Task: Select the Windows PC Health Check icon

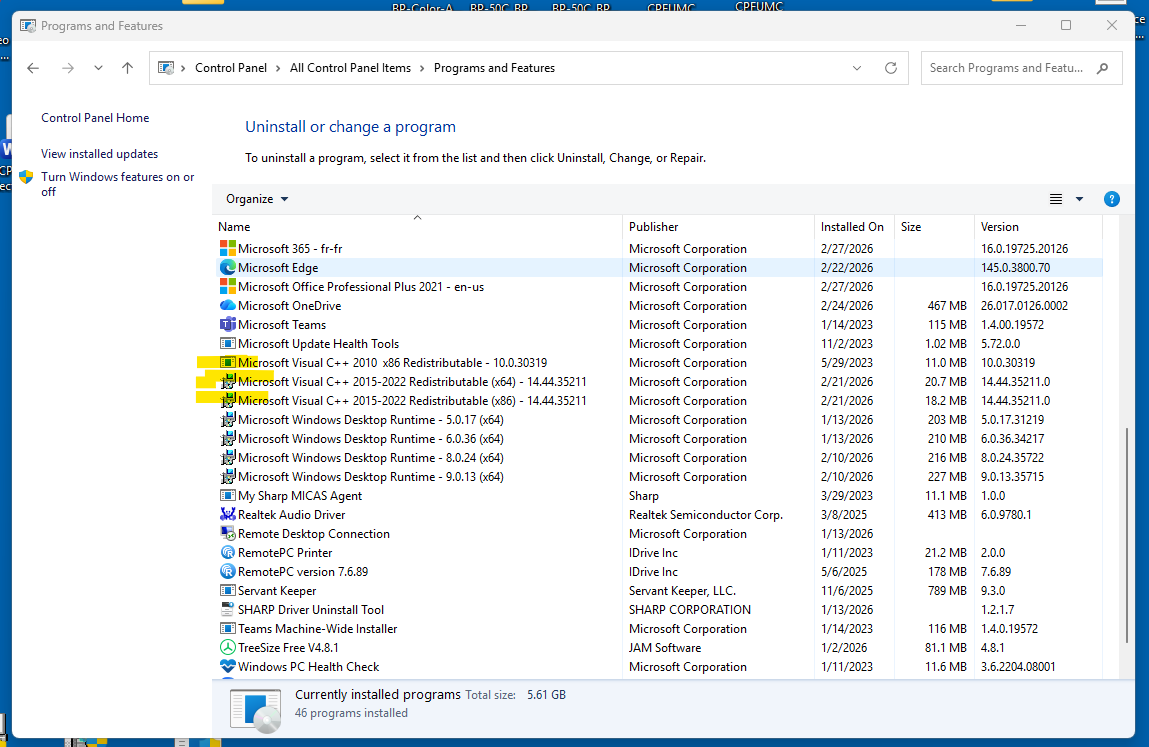Action: click(x=228, y=666)
